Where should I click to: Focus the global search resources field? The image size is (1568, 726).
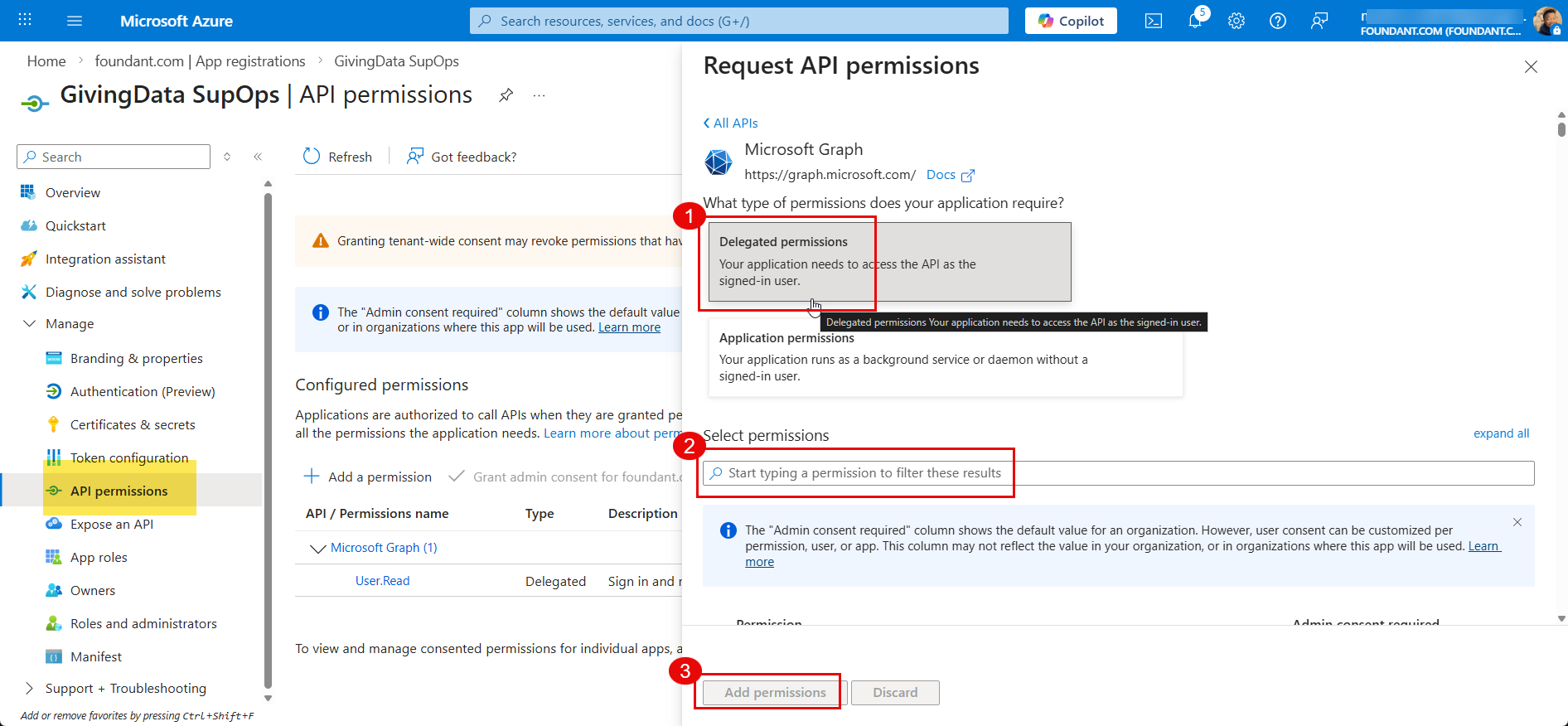point(739,21)
